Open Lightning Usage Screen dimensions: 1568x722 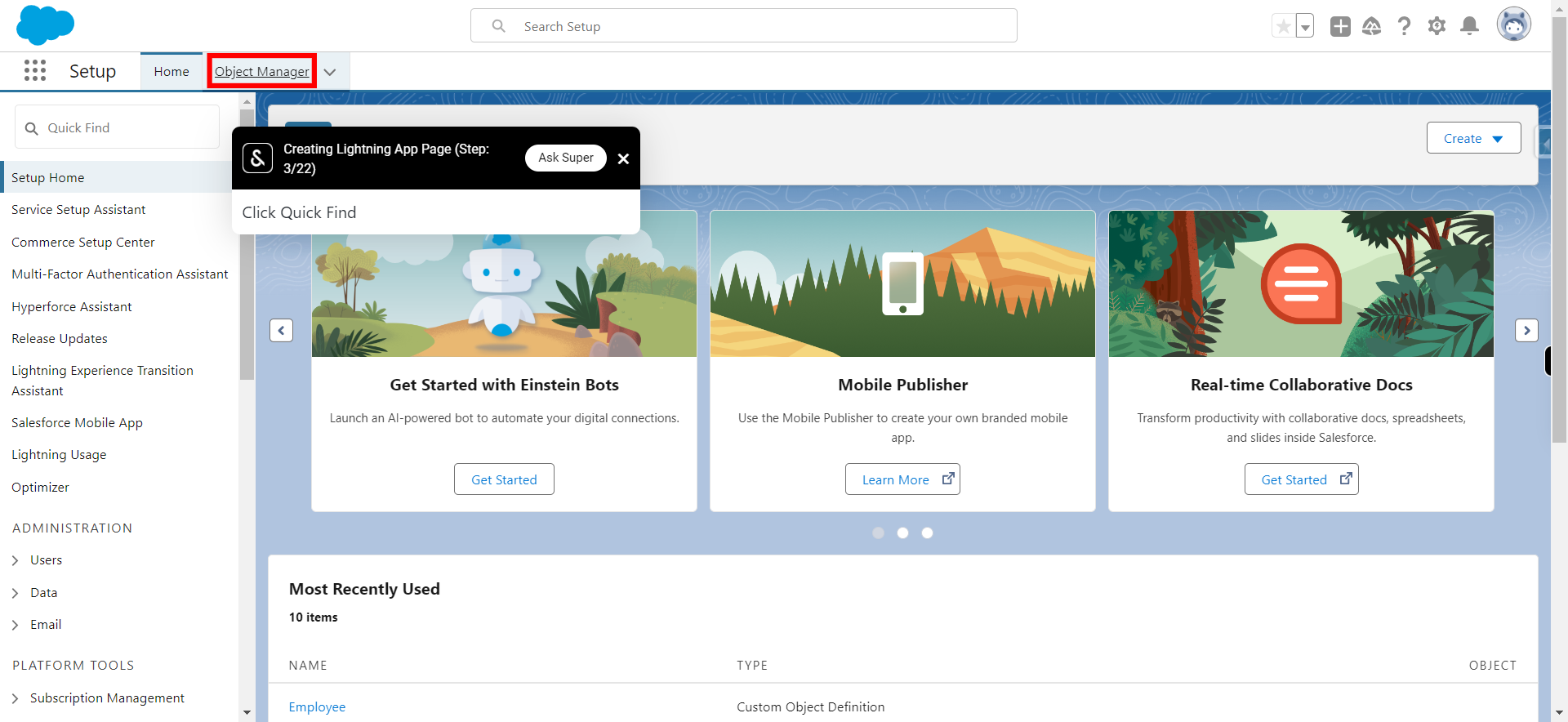point(59,455)
